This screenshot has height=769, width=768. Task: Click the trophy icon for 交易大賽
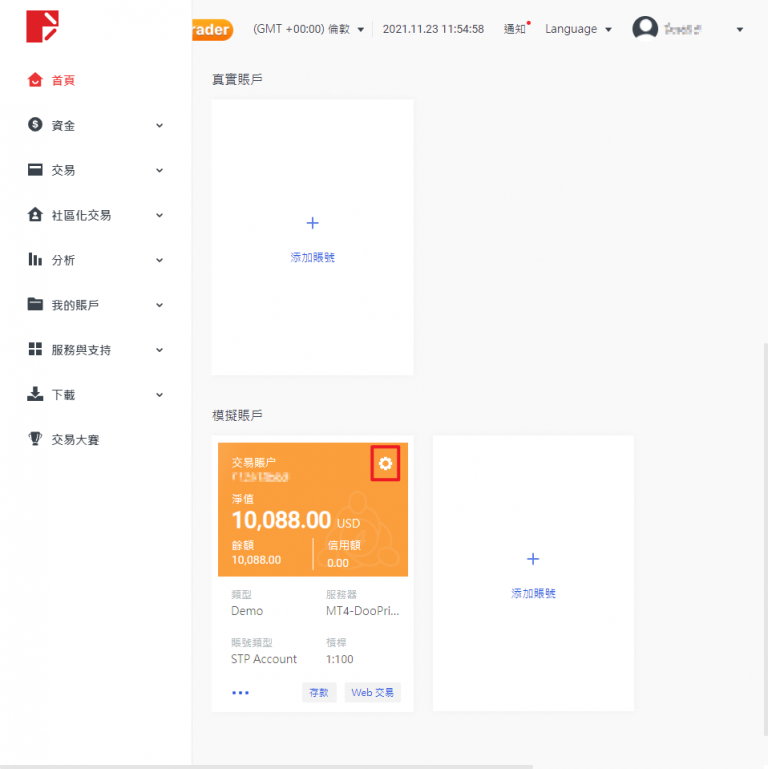click(35, 439)
